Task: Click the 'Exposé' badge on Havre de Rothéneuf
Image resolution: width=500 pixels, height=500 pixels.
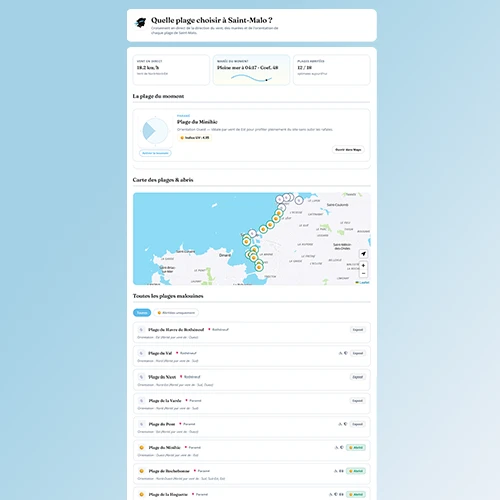Action: tap(358, 330)
